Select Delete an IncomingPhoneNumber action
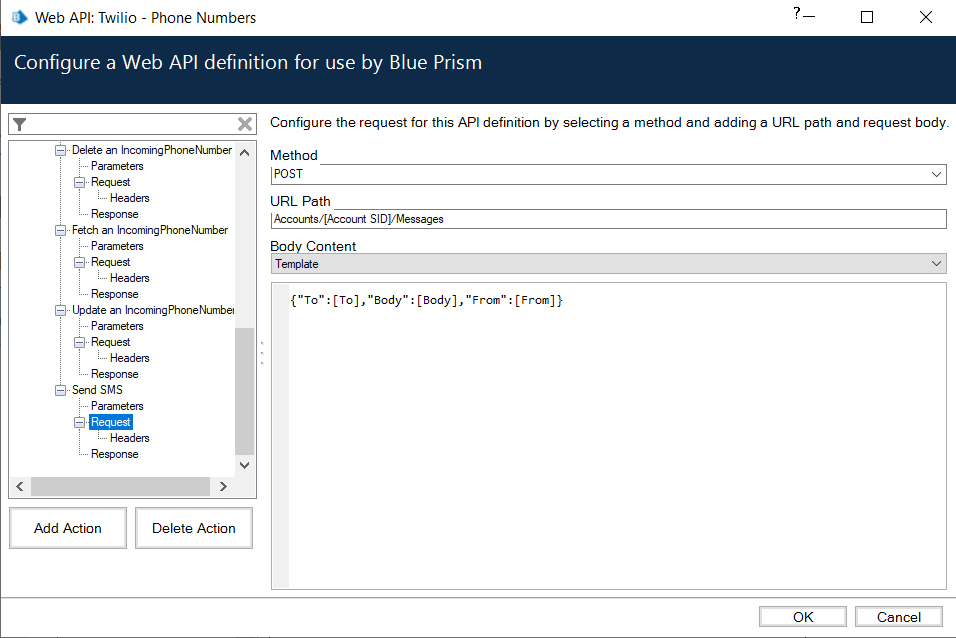Viewport: 956px width, 638px height. 152,150
